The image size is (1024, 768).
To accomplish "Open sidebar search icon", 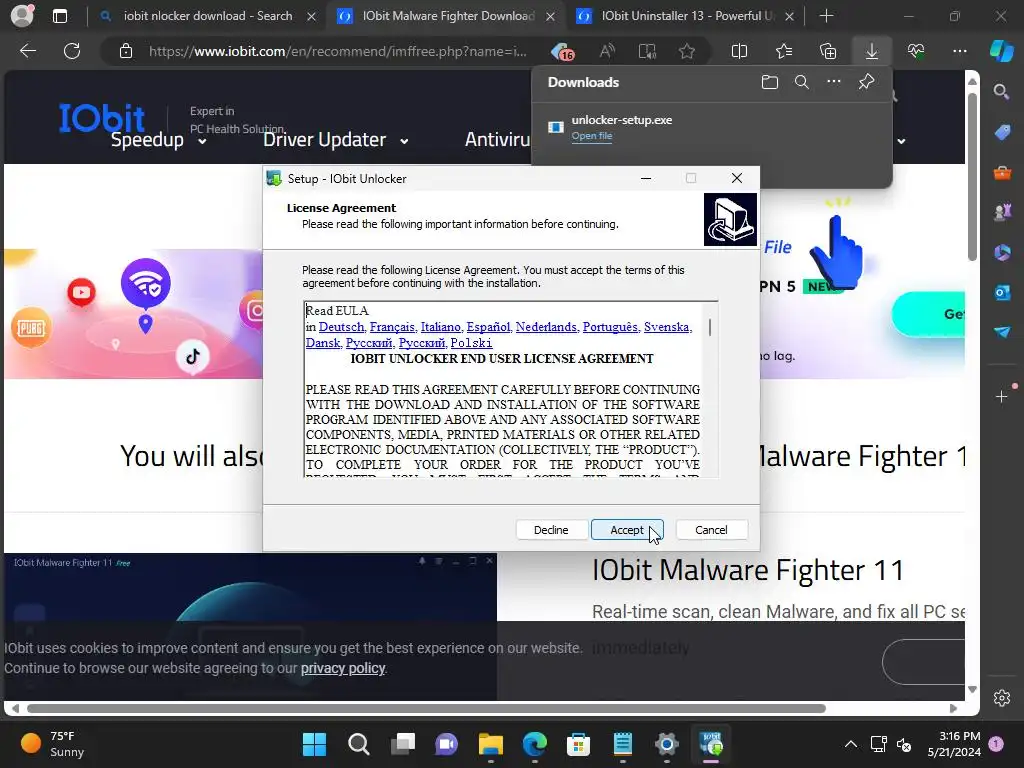I will point(1001,92).
